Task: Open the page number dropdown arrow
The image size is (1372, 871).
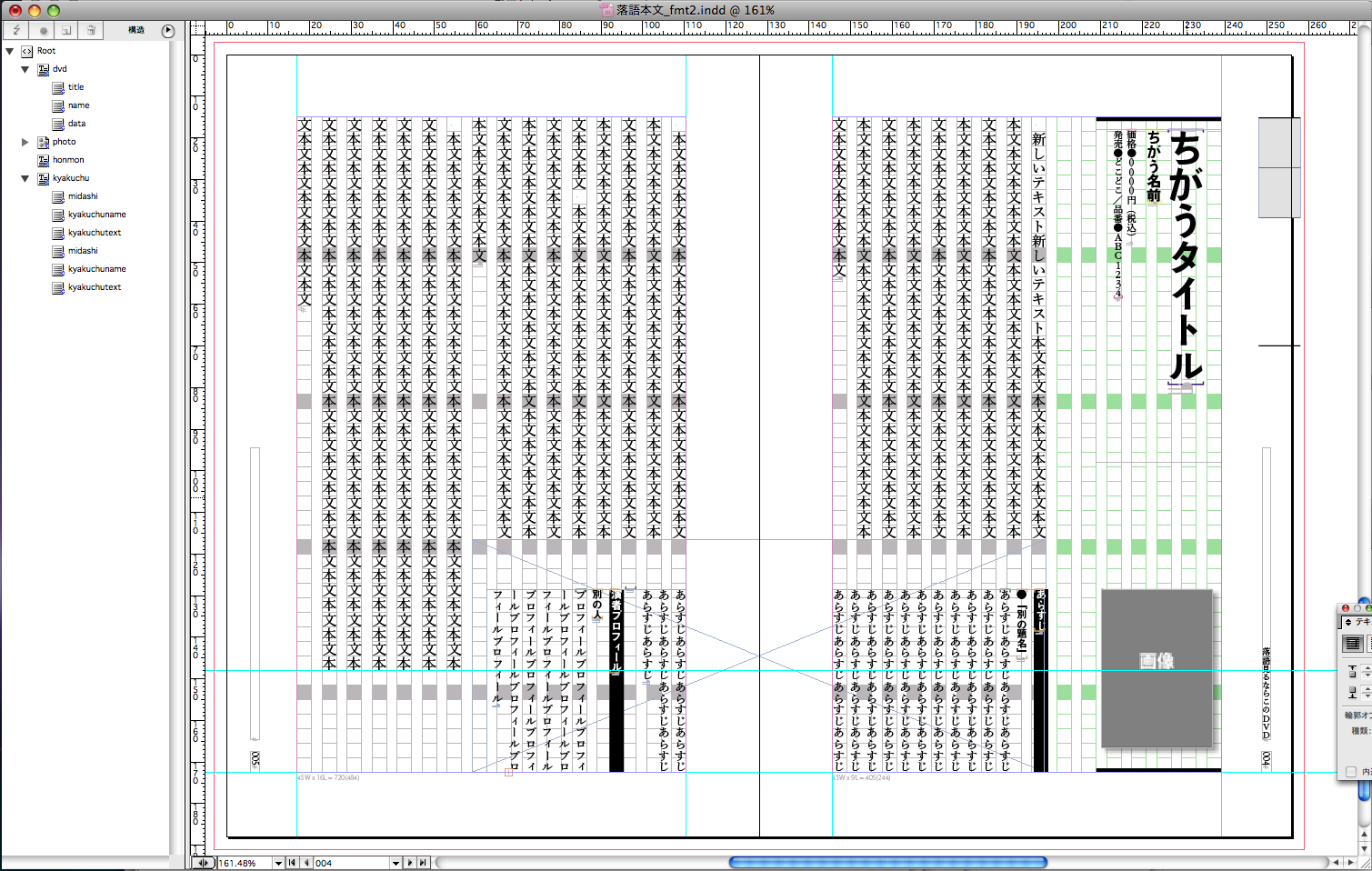Action: pyautogui.click(x=396, y=863)
